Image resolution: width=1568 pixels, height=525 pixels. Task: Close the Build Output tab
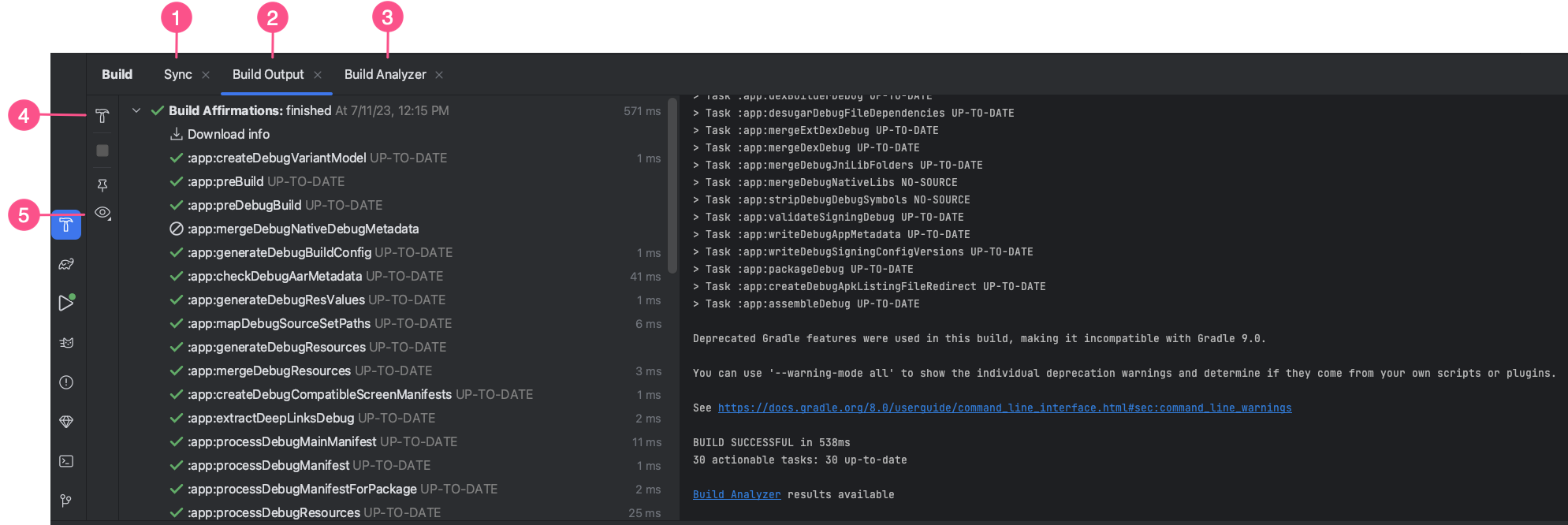tap(318, 75)
